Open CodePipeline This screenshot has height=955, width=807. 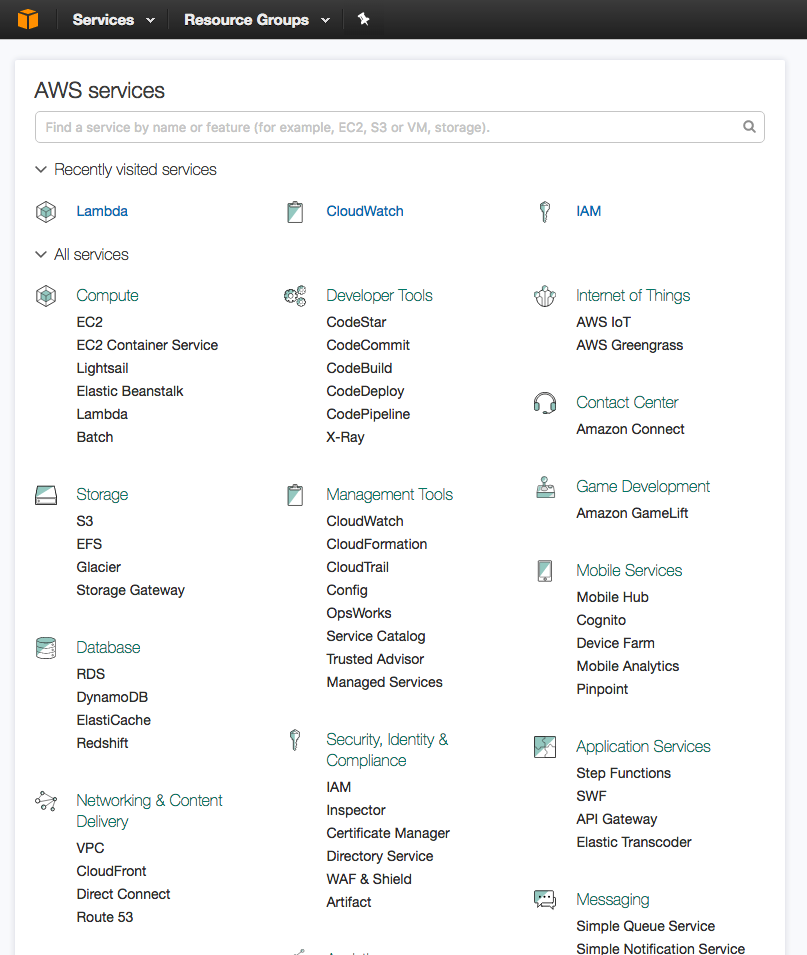tap(368, 414)
